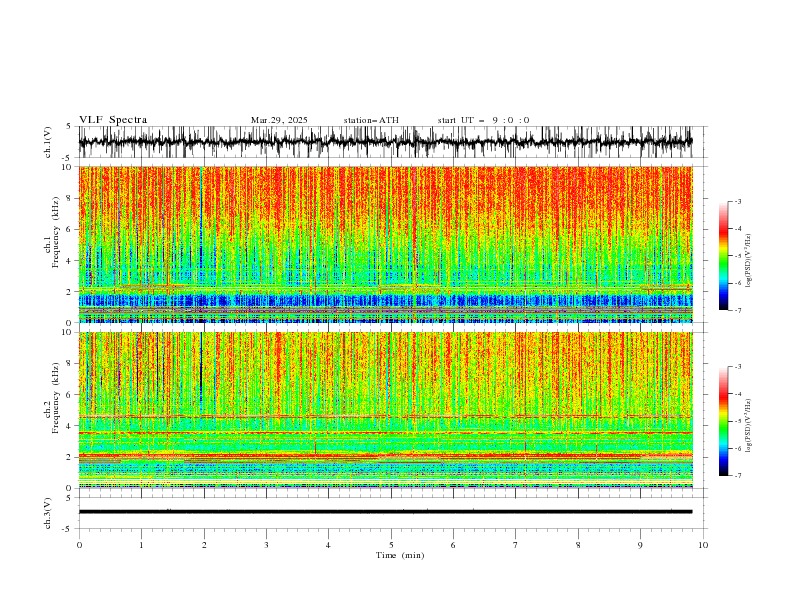
Task: Click the ch.2 spectrogram panel
Action: [x=385, y=410]
